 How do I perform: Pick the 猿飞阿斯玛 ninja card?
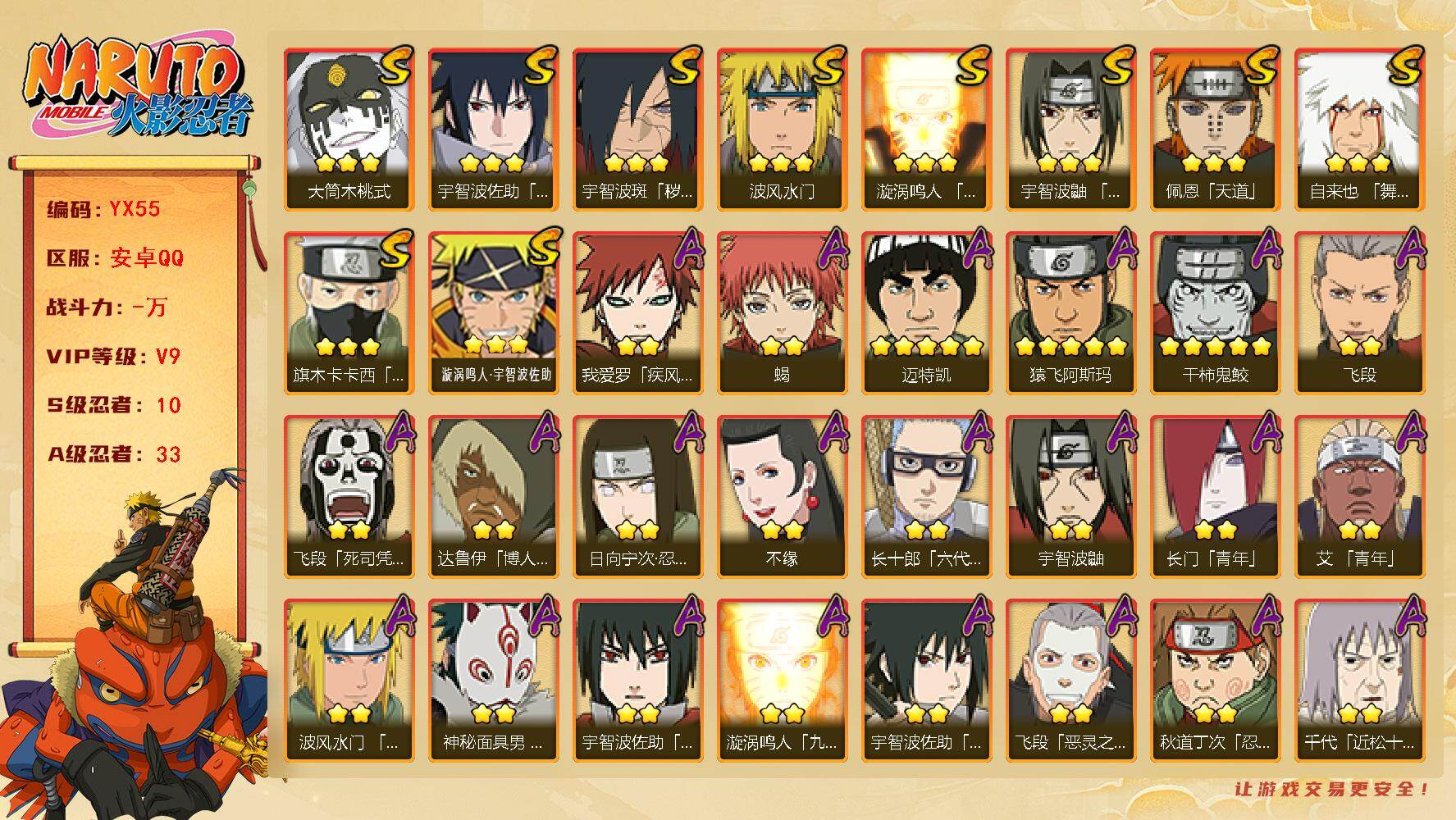pyautogui.click(x=1070, y=313)
